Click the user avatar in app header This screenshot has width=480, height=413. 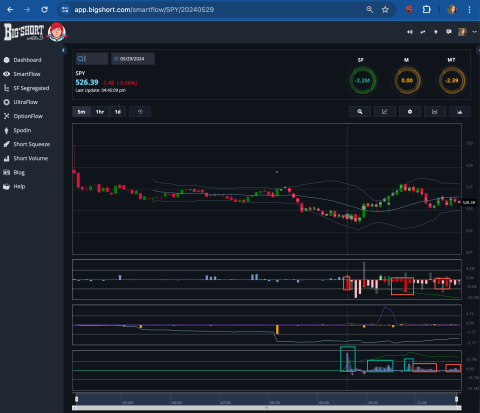[462, 32]
